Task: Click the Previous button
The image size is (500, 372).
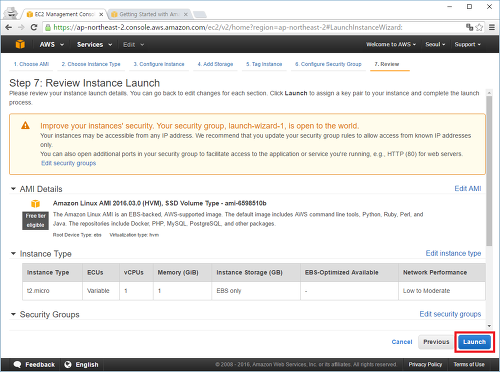Action: tap(436, 342)
